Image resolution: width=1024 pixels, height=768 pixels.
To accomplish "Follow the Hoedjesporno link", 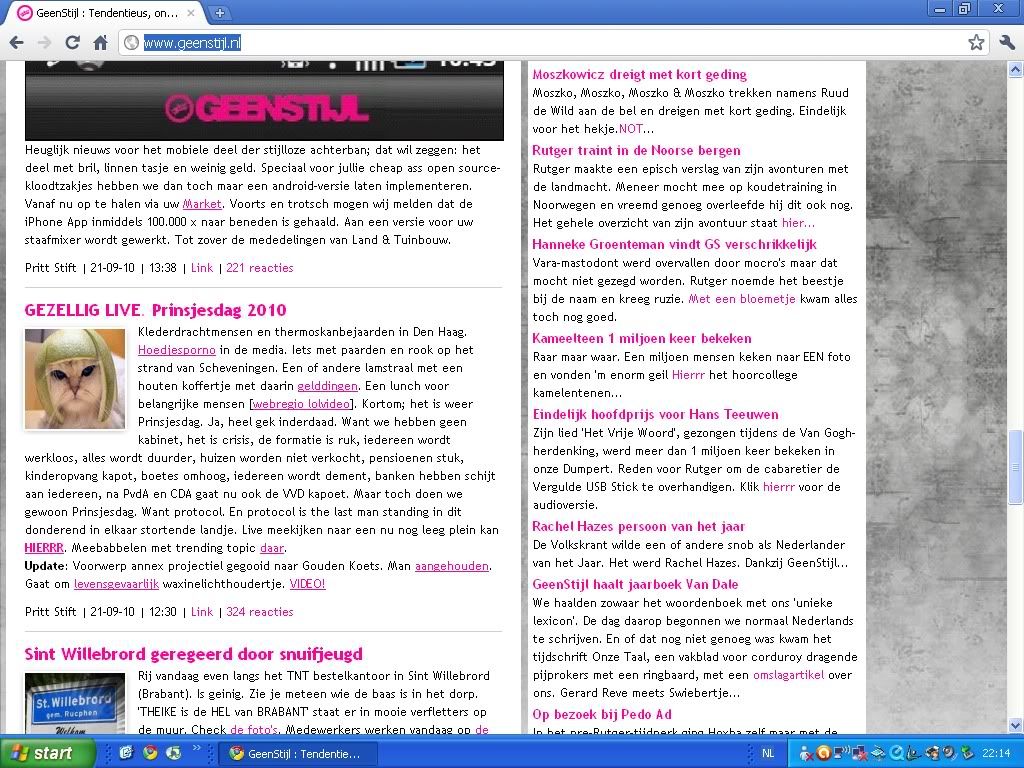I will coord(176,350).
